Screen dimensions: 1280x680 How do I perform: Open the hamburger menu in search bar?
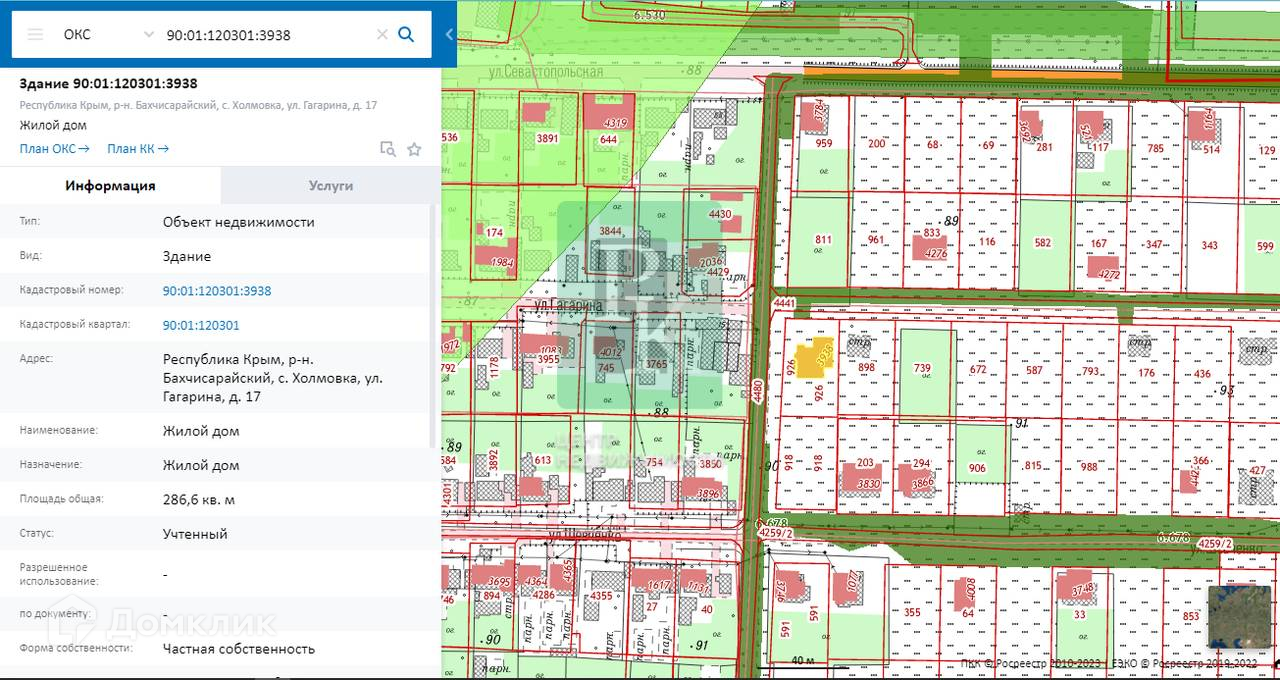pyautogui.click(x=35, y=34)
